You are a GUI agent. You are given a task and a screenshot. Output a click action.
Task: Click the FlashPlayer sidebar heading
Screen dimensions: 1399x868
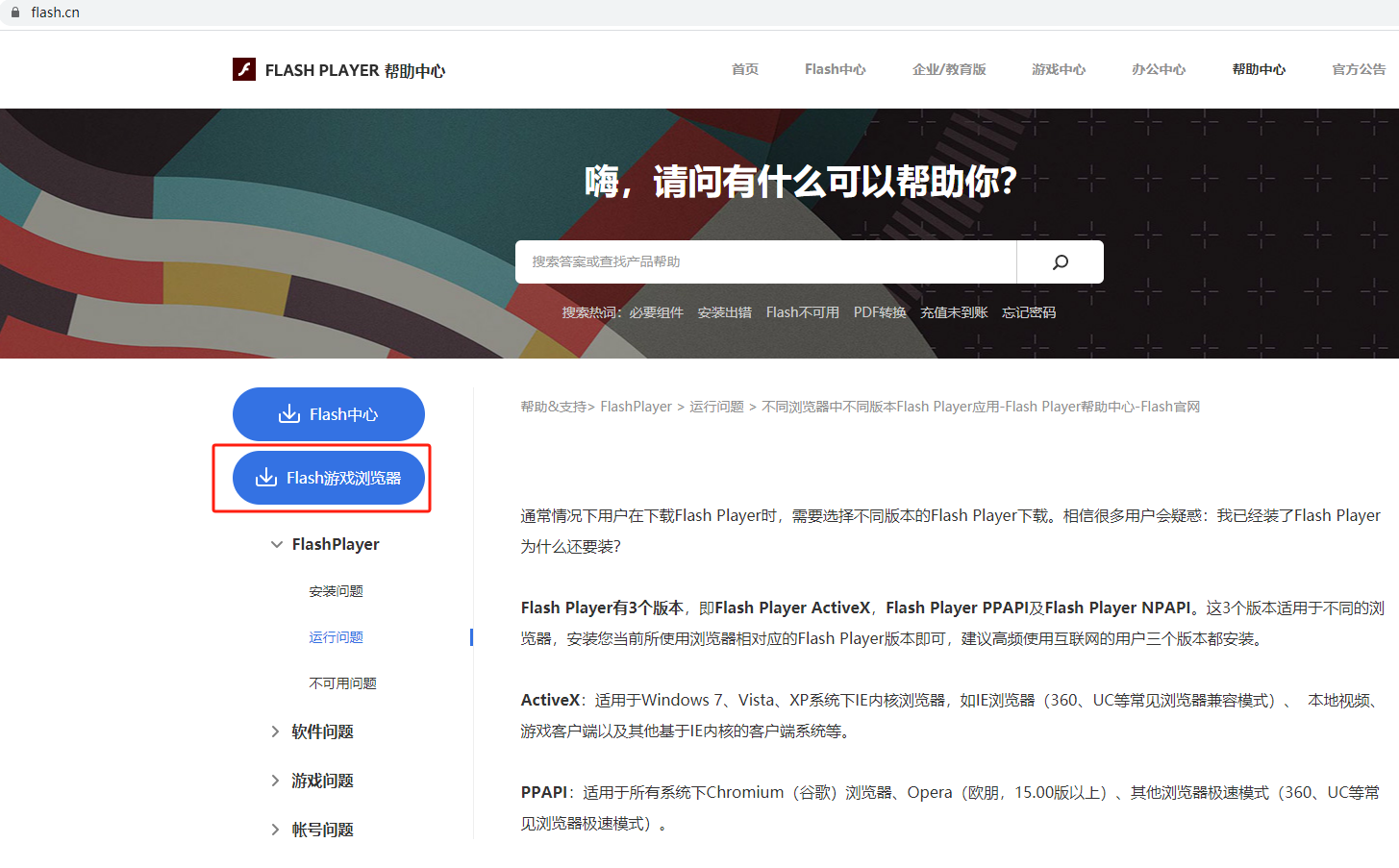336,544
